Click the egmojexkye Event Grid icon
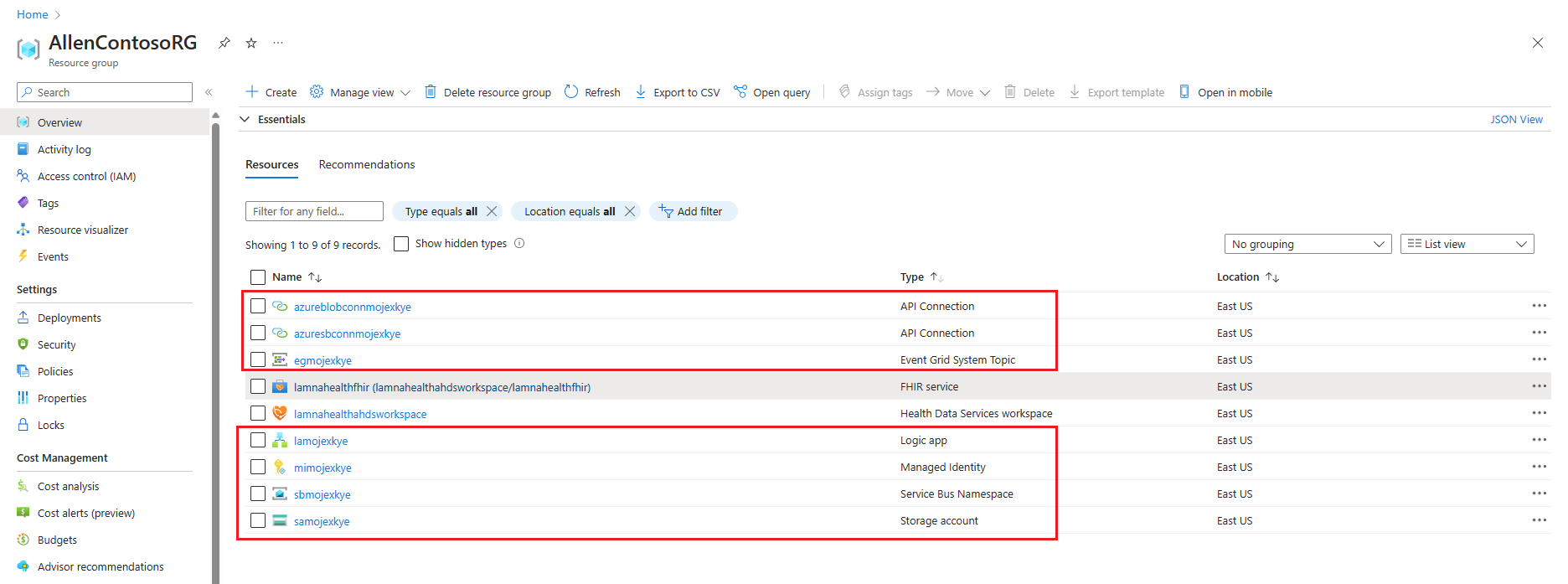The height and width of the screenshot is (584, 1568). coord(280,360)
